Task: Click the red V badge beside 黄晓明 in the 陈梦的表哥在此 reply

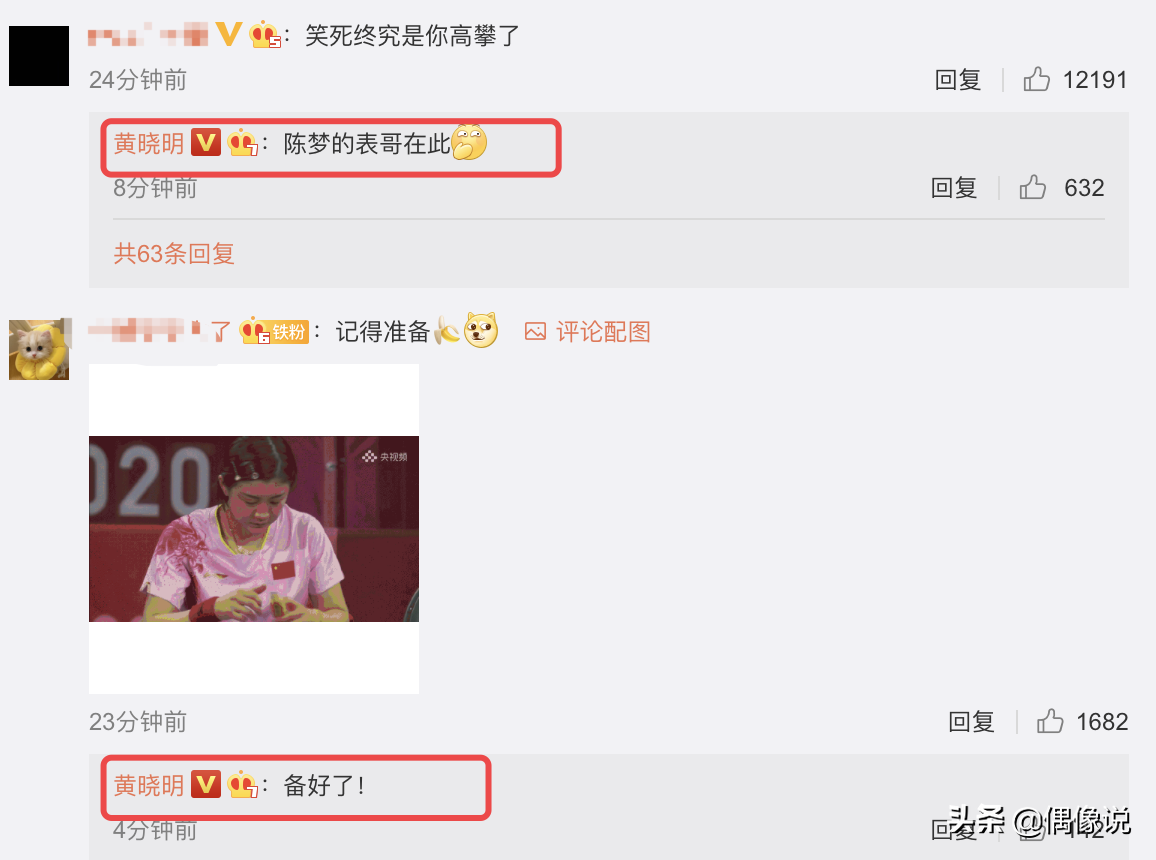Action: (206, 142)
